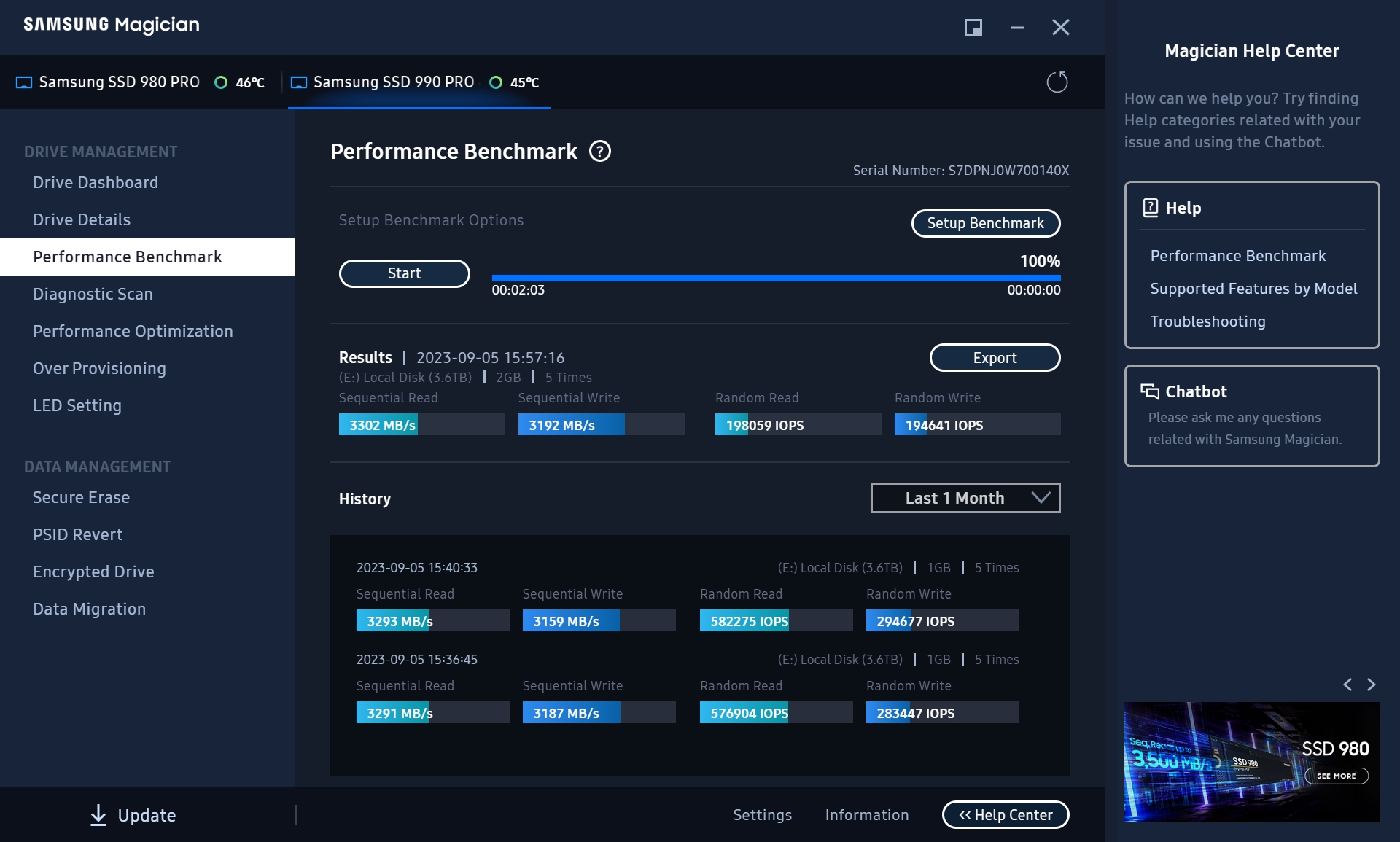Click the compact window mode icon

tap(973, 28)
